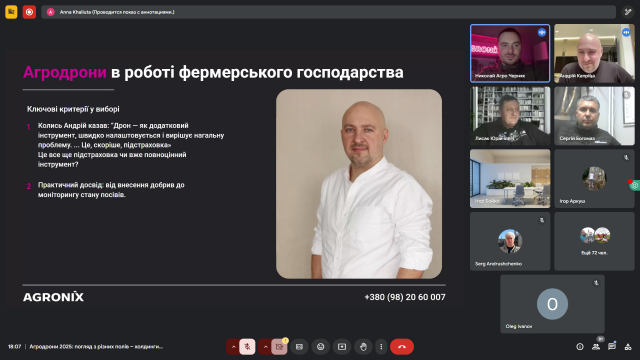
Task: Click the AGRONIX logo on slide
Action: 53,297
